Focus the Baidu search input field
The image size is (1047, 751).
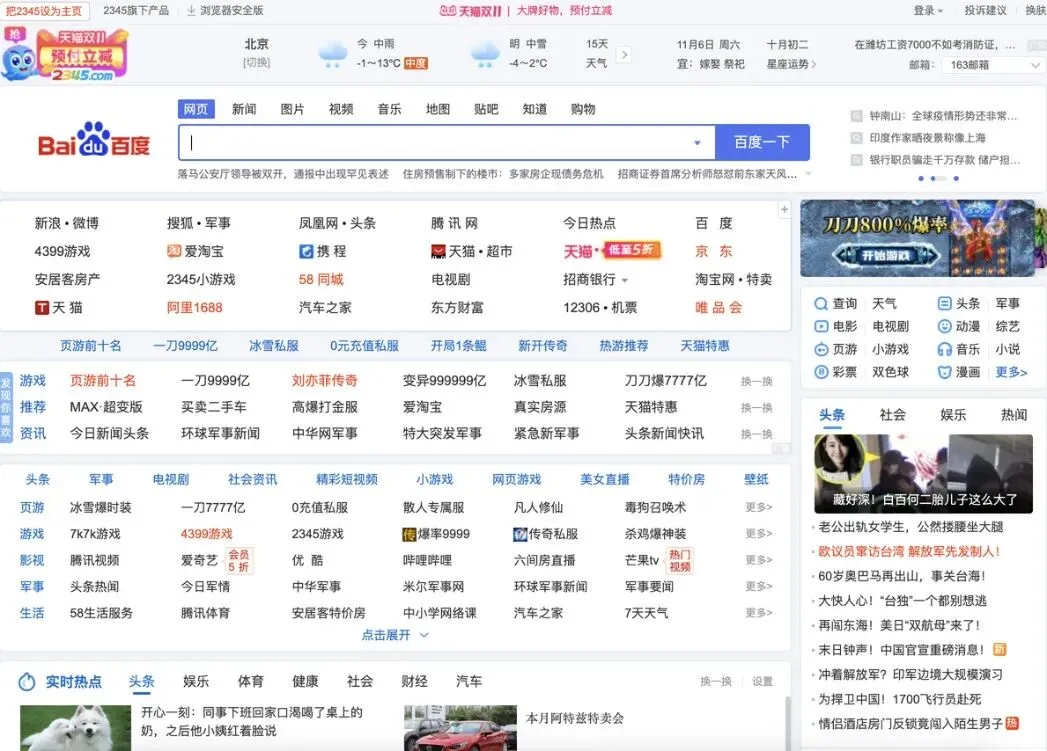tap(446, 142)
